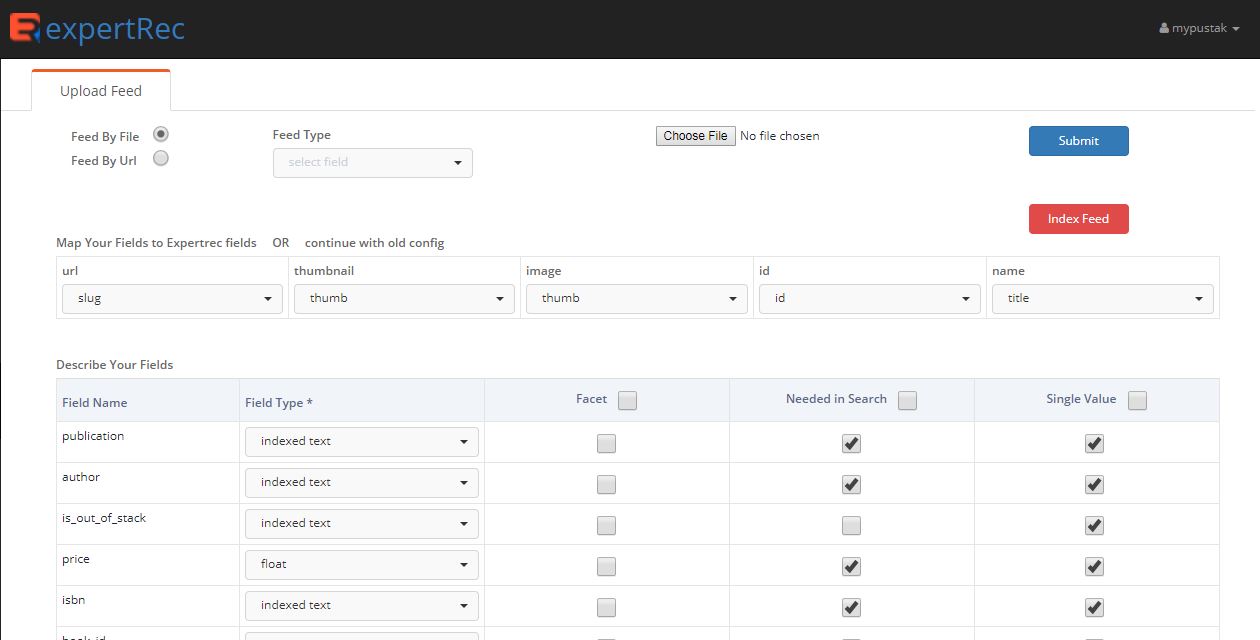Click continue with old config
The width and height of the screenshot is (1260, 640).
pos(373,242)
